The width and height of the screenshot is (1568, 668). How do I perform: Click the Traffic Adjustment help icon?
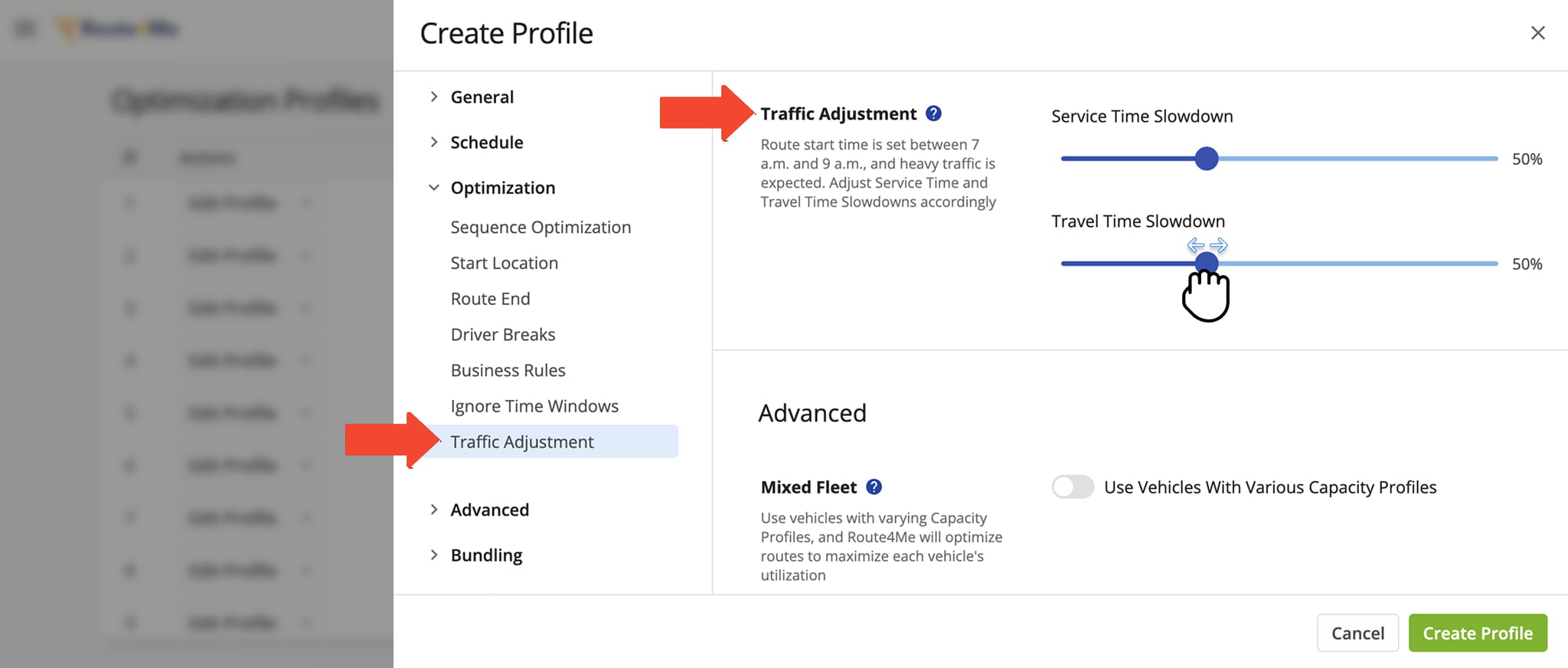coord(933,113)
